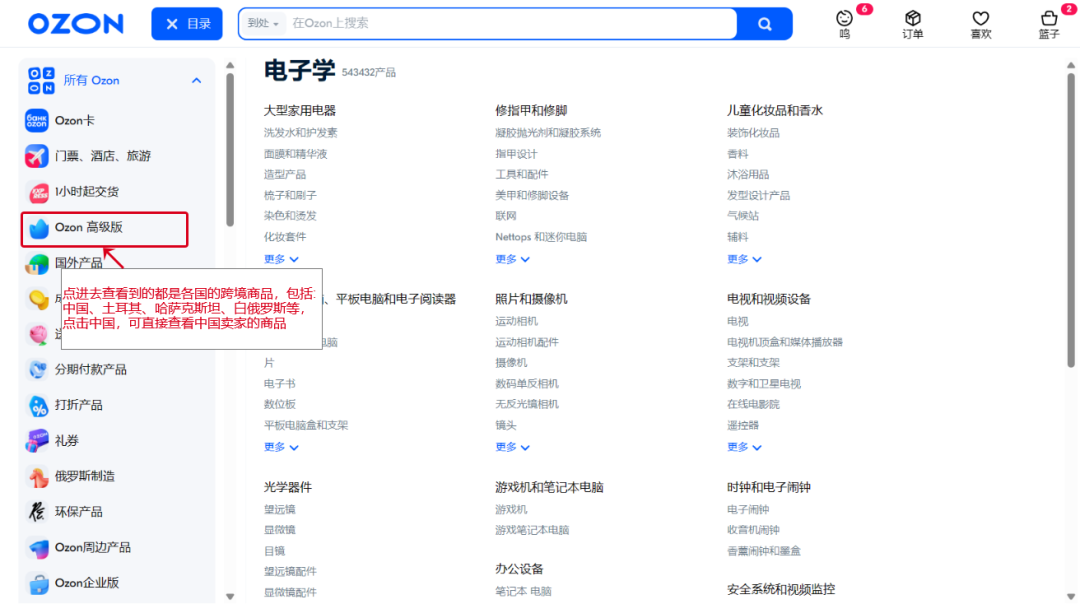Open the 运动相机 link
The image size is (1080, 604).
tap(517, 322)
